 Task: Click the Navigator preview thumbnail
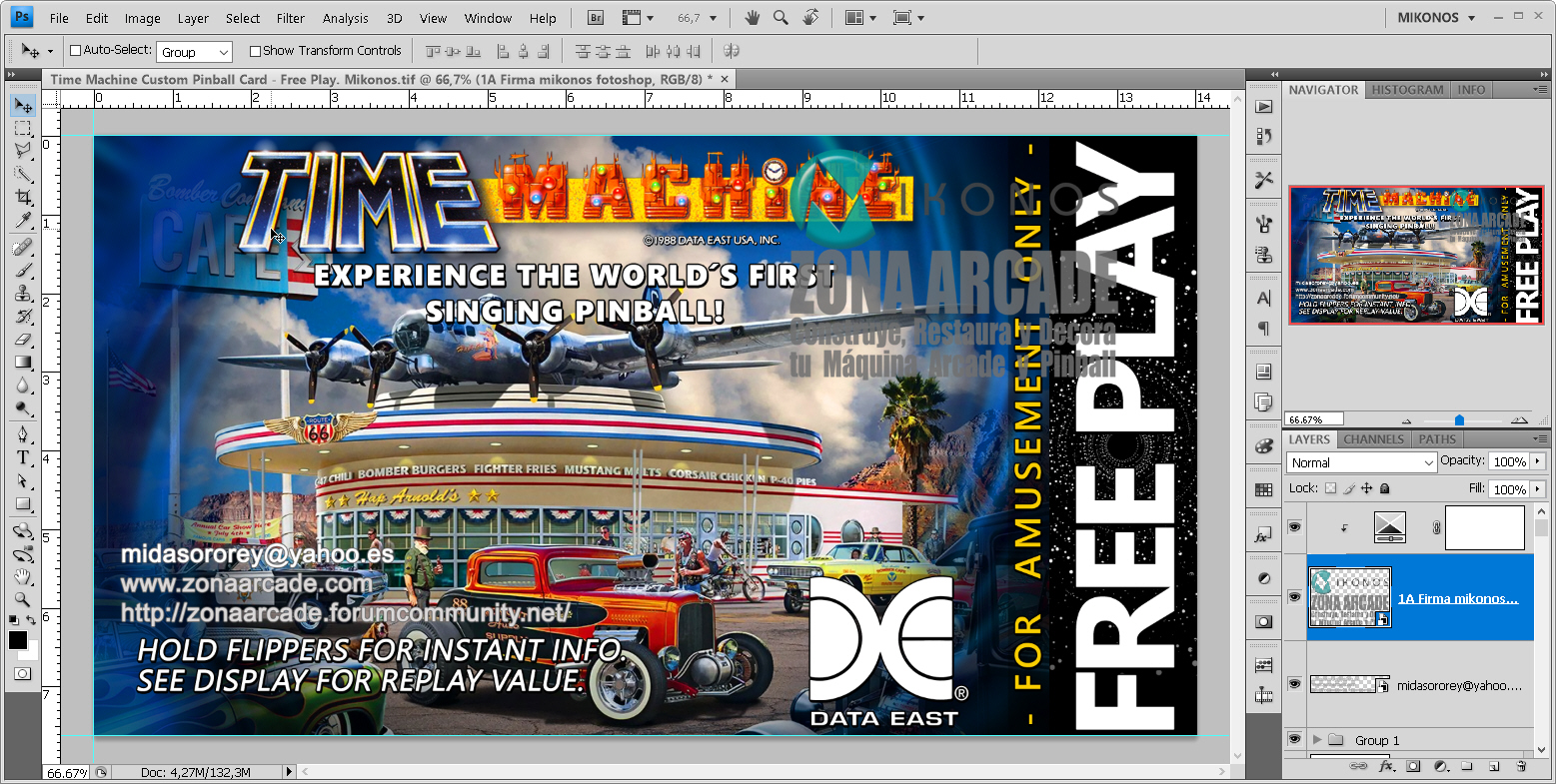(1416, 255)
